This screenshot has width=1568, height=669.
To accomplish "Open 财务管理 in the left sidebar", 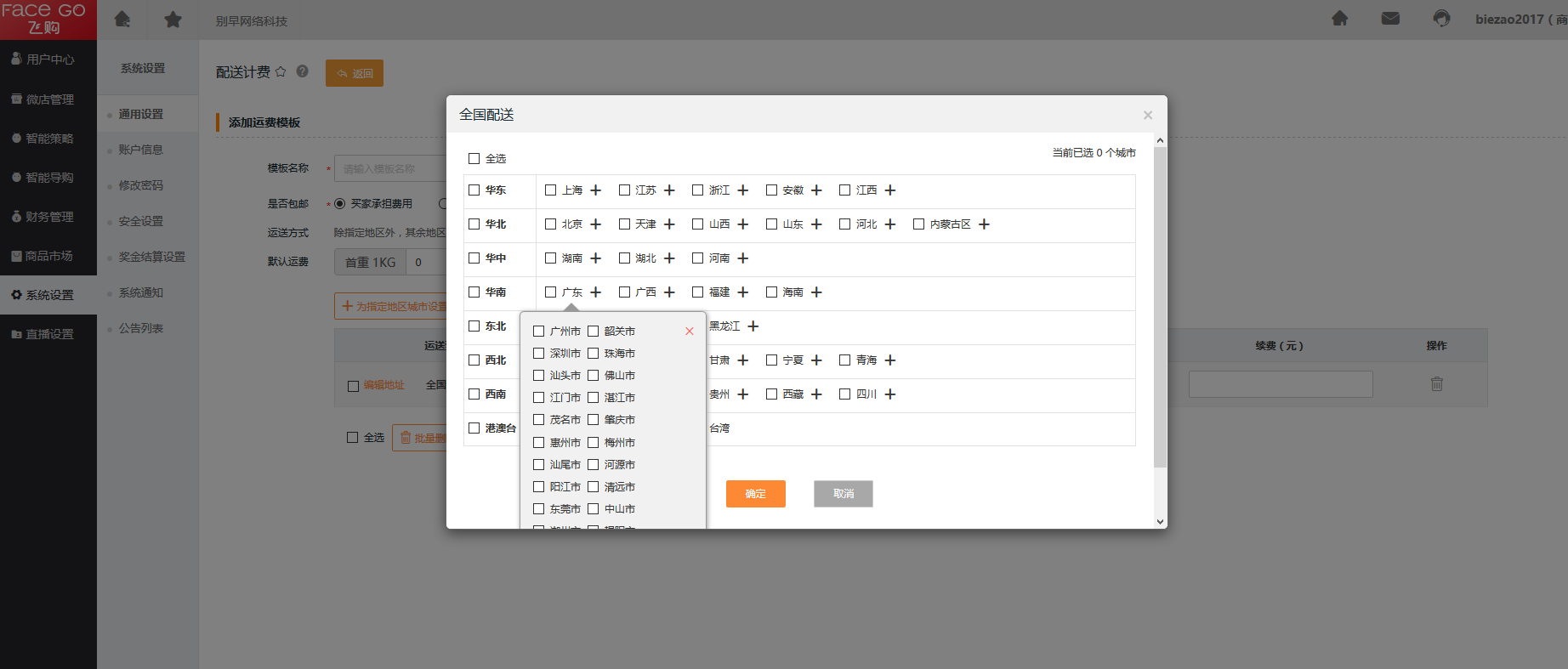I will tap(48, 217).
